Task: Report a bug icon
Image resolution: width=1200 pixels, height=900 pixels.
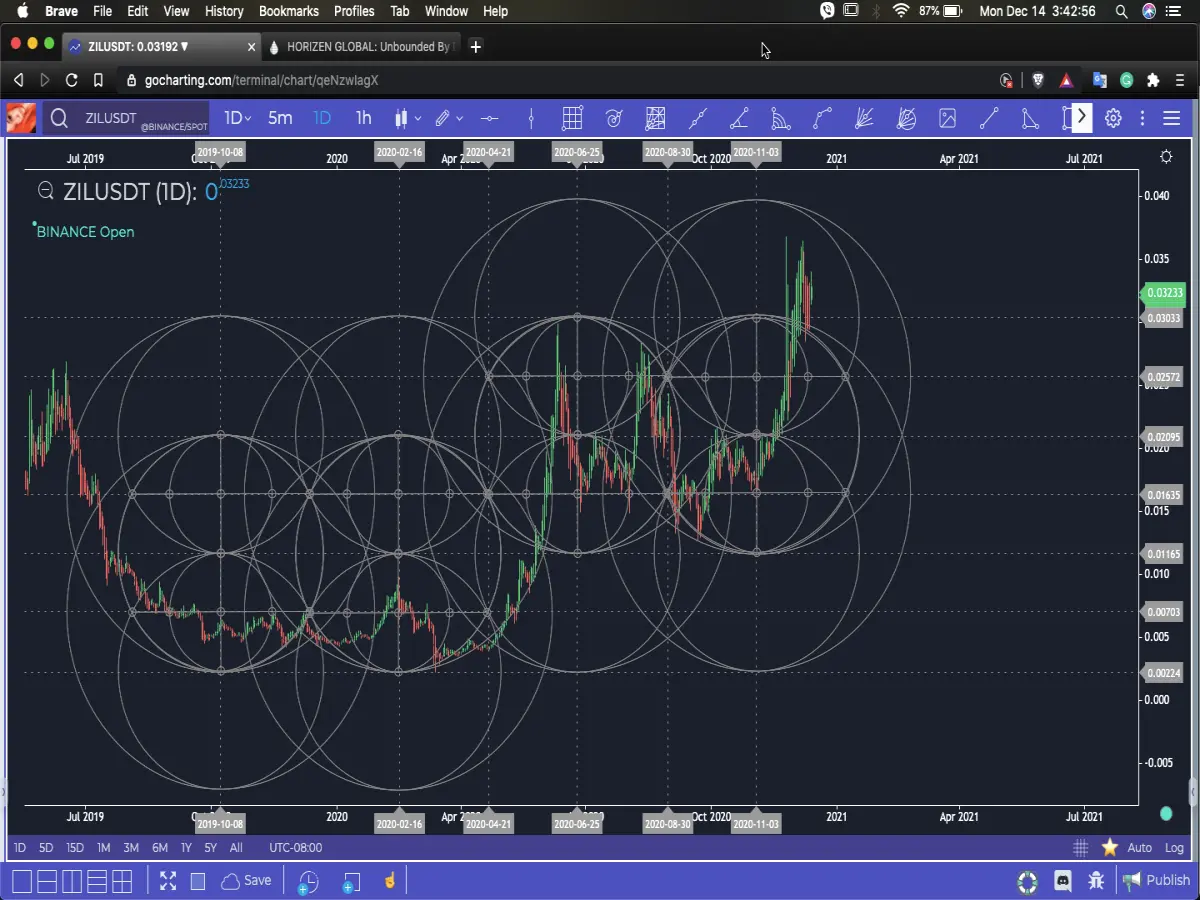Action: point(1096,881)
